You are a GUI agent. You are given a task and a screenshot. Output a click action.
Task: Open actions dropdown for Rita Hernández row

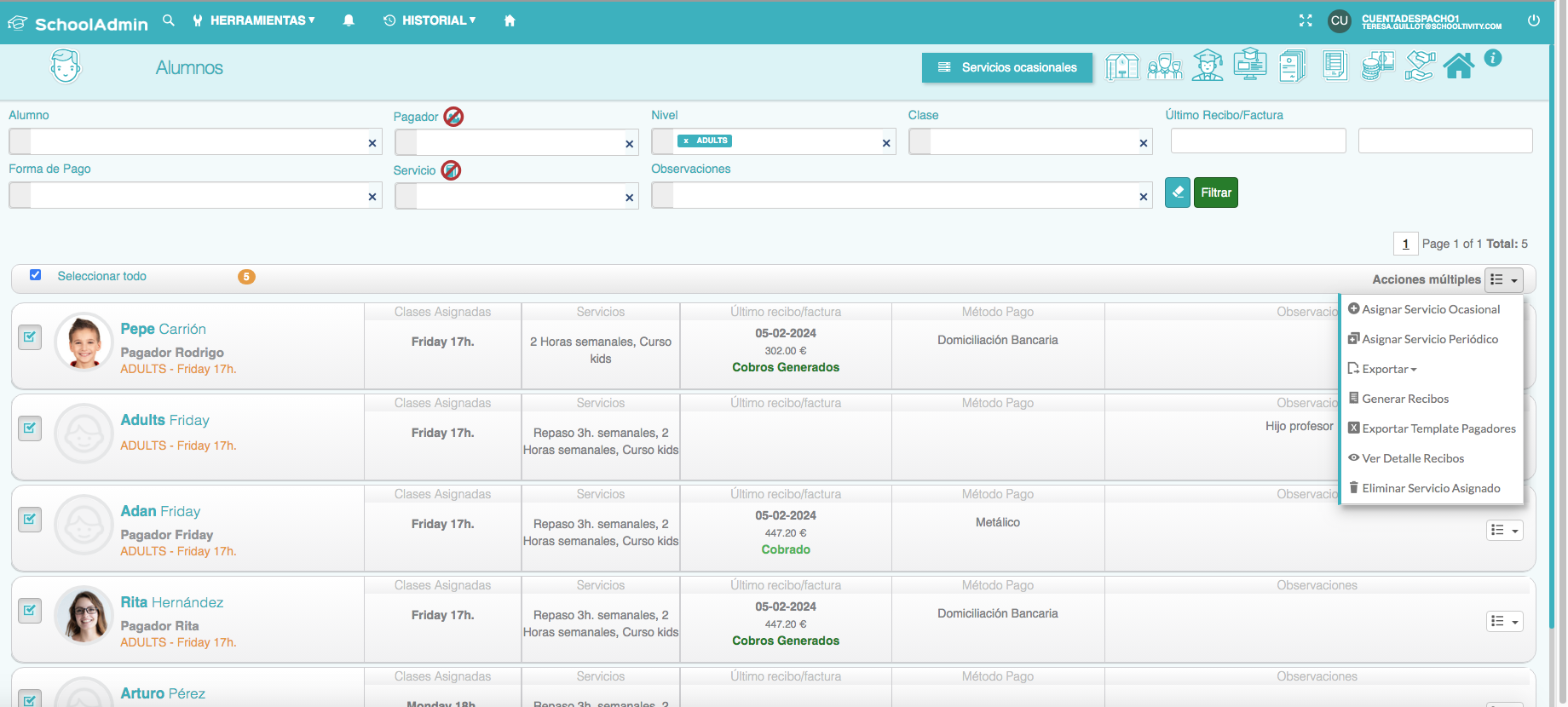[x=1505, y=622]
